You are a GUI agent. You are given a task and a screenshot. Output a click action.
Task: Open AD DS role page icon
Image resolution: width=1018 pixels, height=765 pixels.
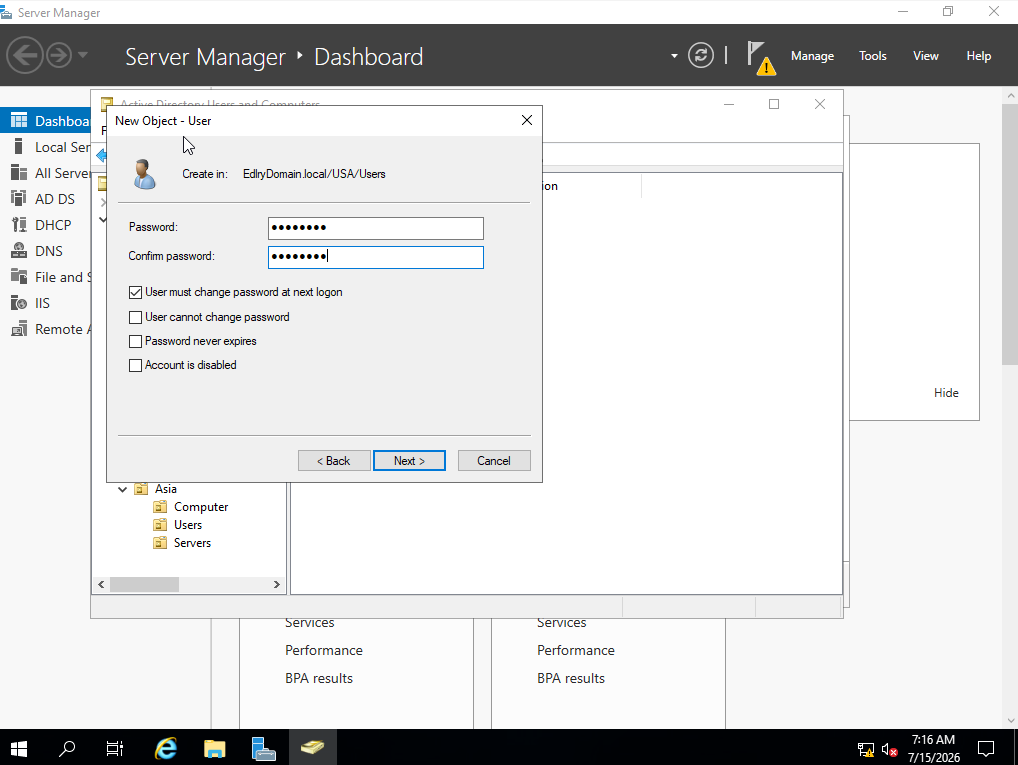[19, 199]
